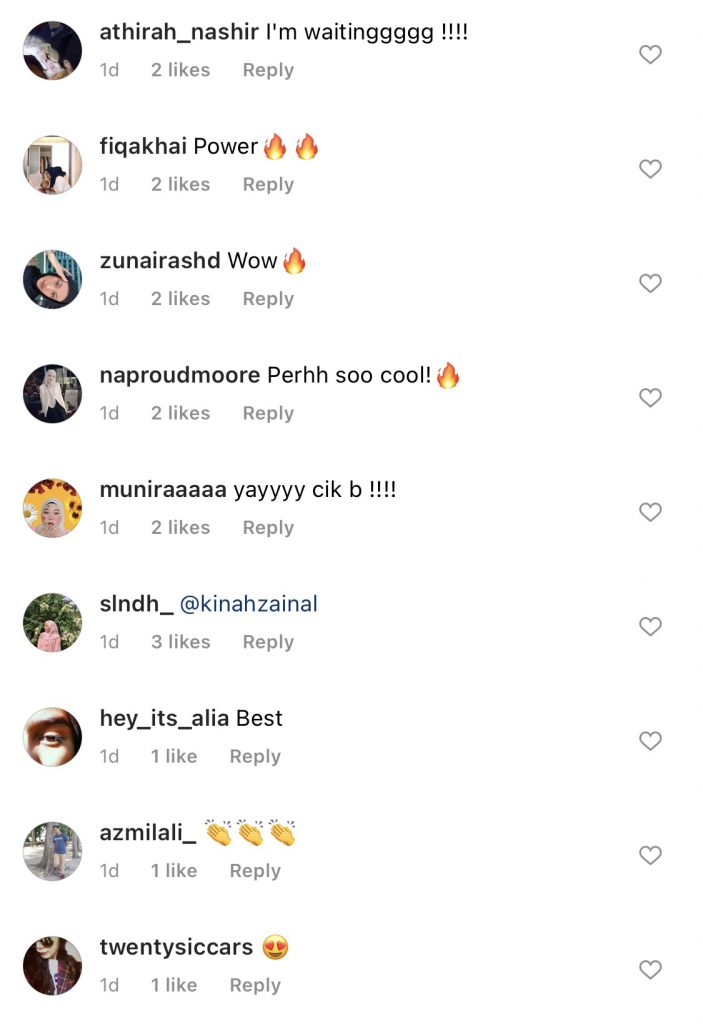Viewport: 703px width, 1024px height.
Task: Like twentysiccars' heart-eyes comment
Action: [650, 970]
